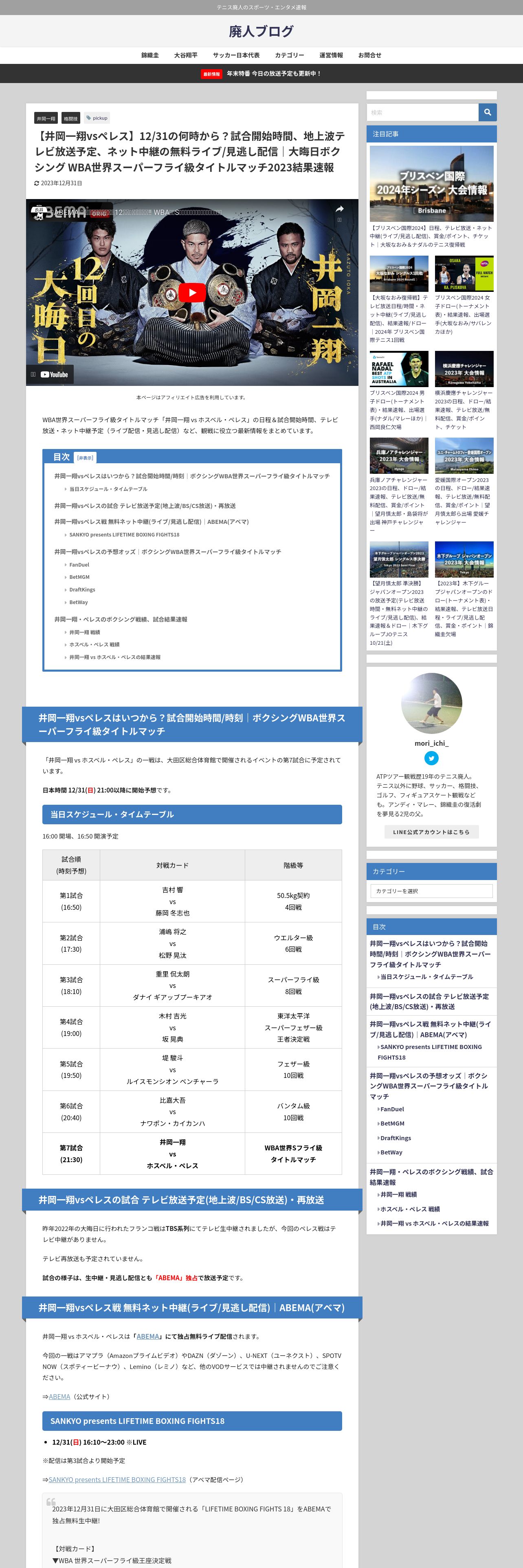Click the 東洋太平洋 スーパーフェザー級 cell

(x=293, y=1027)
